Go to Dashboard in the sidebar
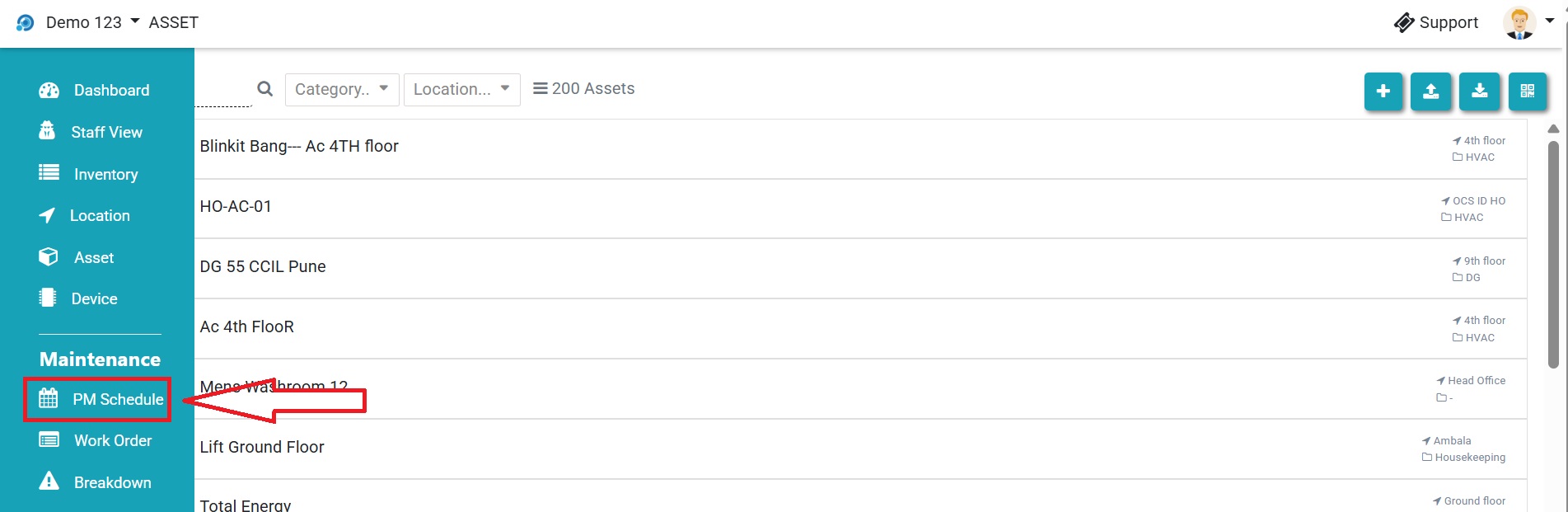The width and height of the screenshot is (1568, 512). (111, 91)
